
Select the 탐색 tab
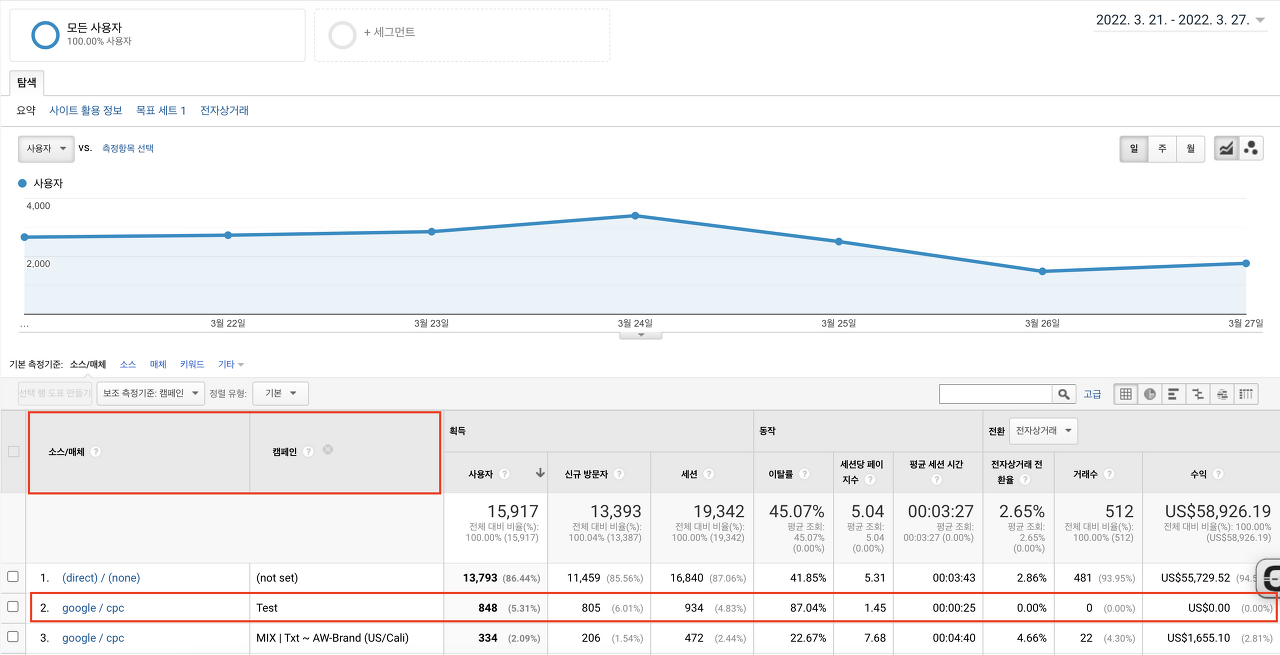coord(26,83)
